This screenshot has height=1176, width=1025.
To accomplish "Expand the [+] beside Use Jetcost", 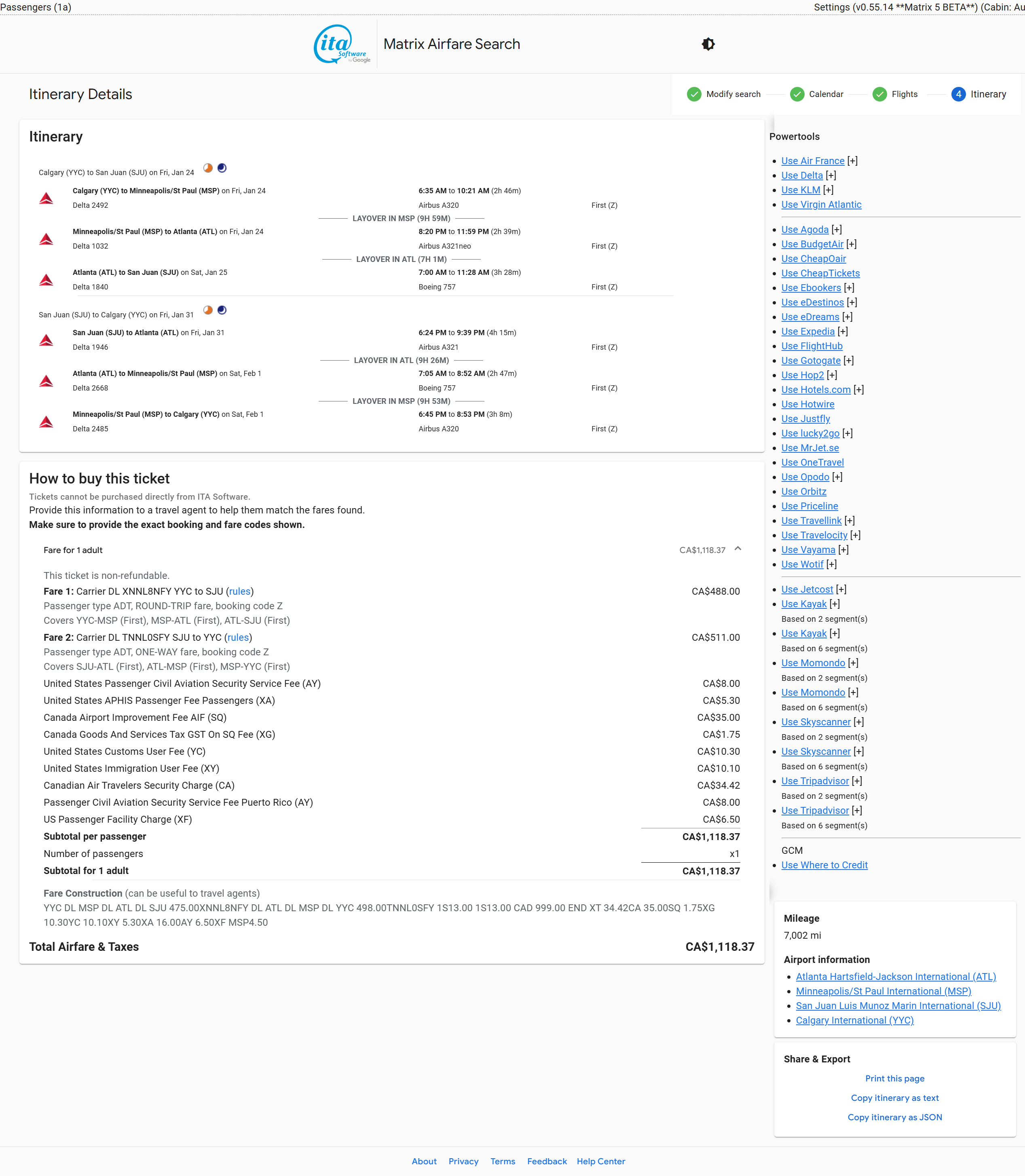I will tap(841, 590).
